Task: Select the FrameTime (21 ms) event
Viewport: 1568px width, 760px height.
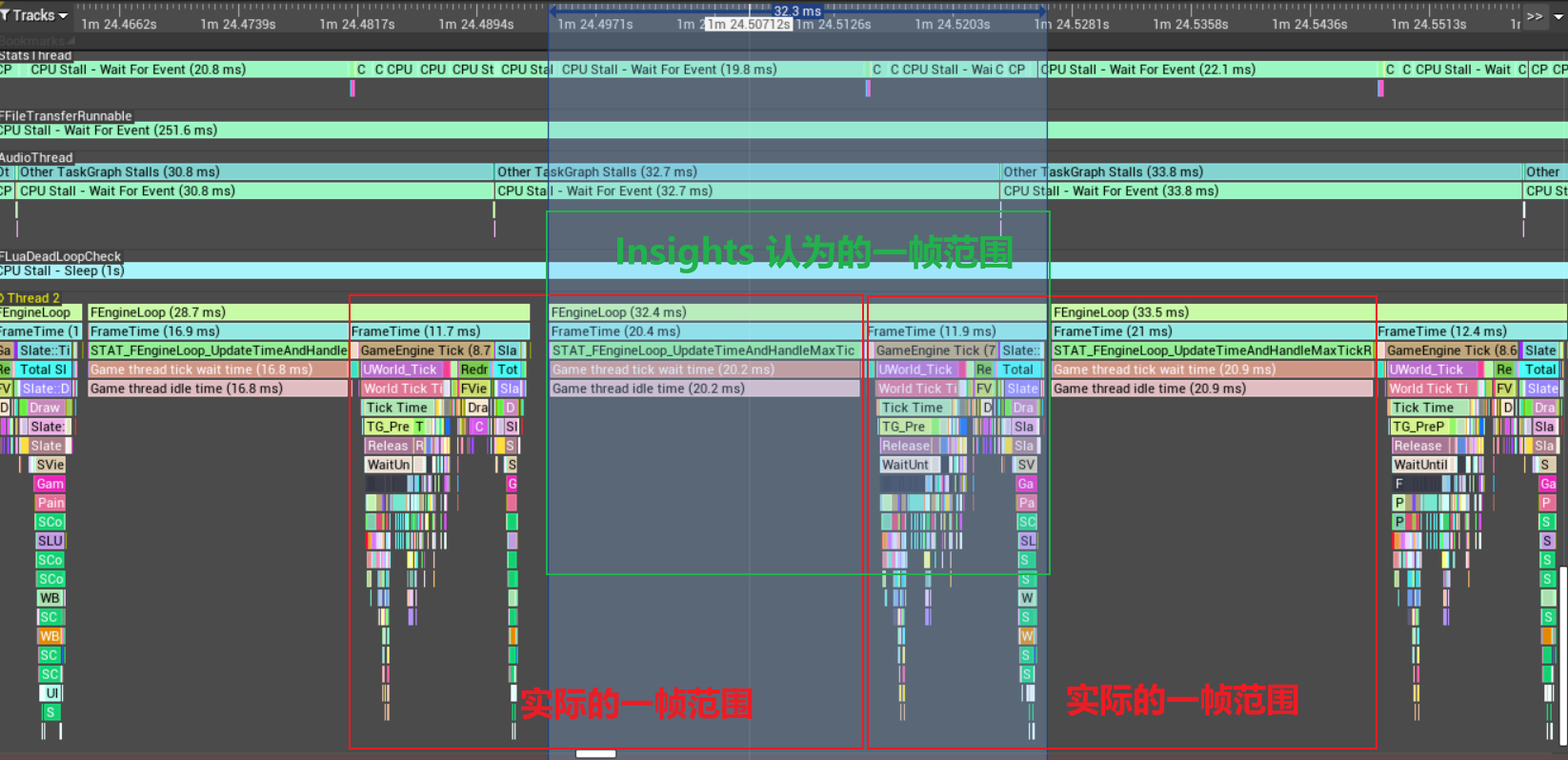Action: click(1213, 331)
